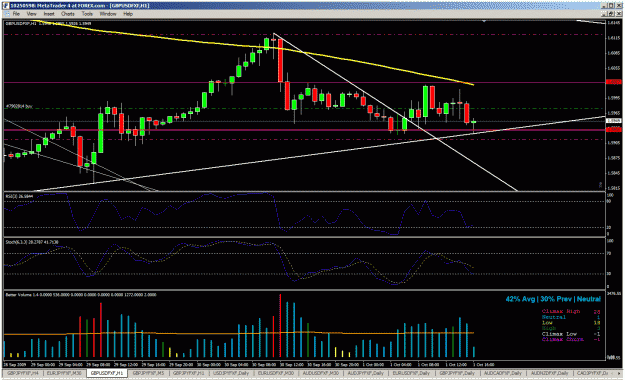This screenshot has width=625, height=380.
Task: Switch to USDJPYFXF,Daily chart tab
Action: tap(231, 373)
